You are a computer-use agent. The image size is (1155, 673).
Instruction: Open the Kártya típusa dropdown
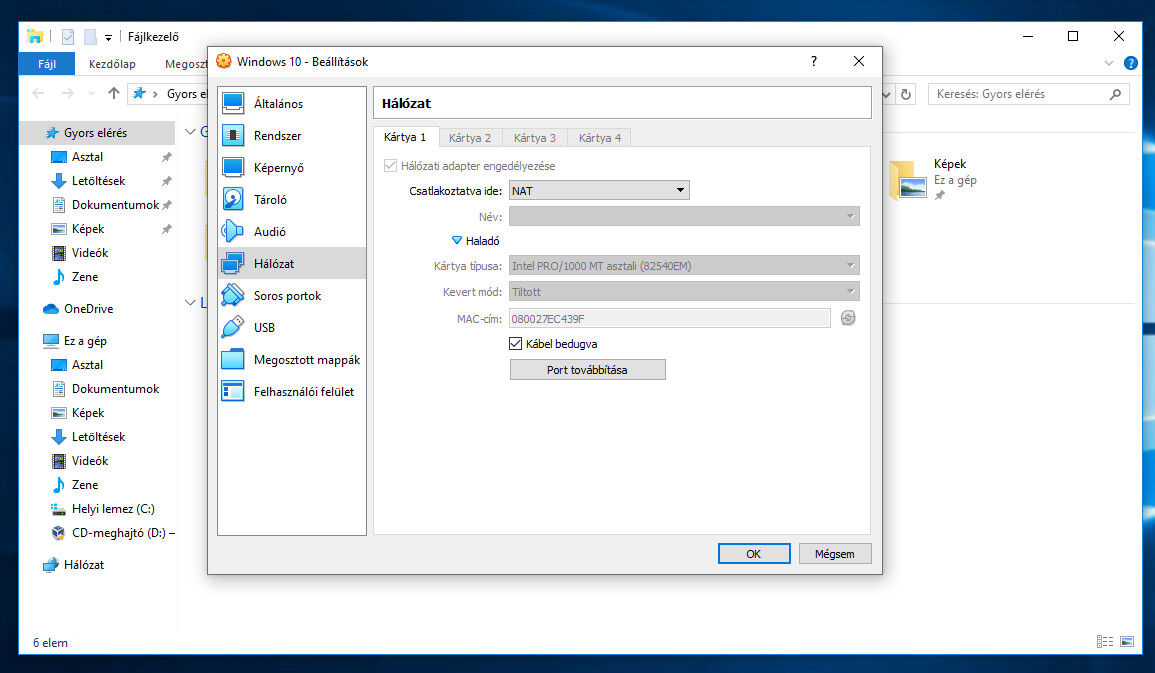pos(684,266)
